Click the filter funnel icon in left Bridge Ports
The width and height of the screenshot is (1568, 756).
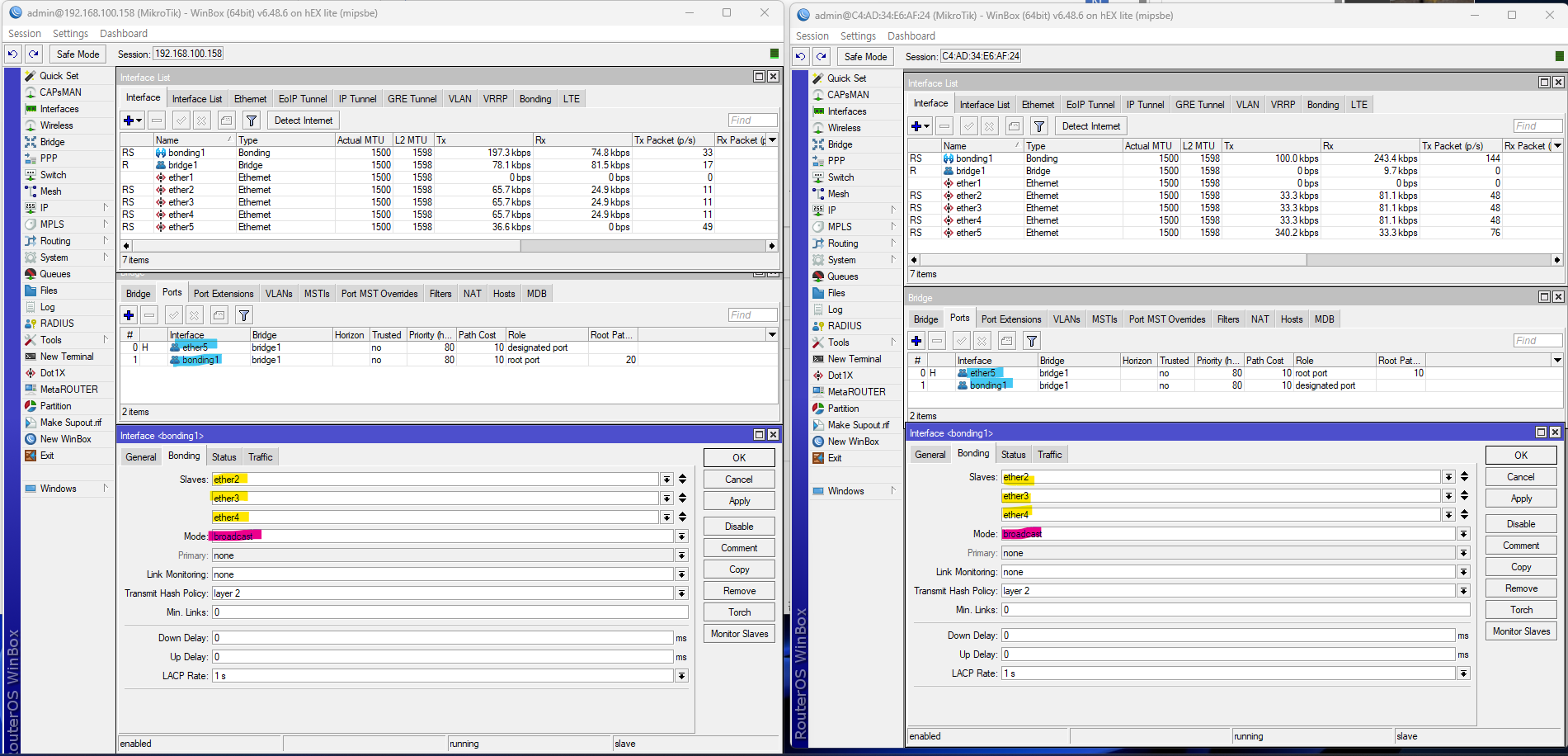pos(244,315)
